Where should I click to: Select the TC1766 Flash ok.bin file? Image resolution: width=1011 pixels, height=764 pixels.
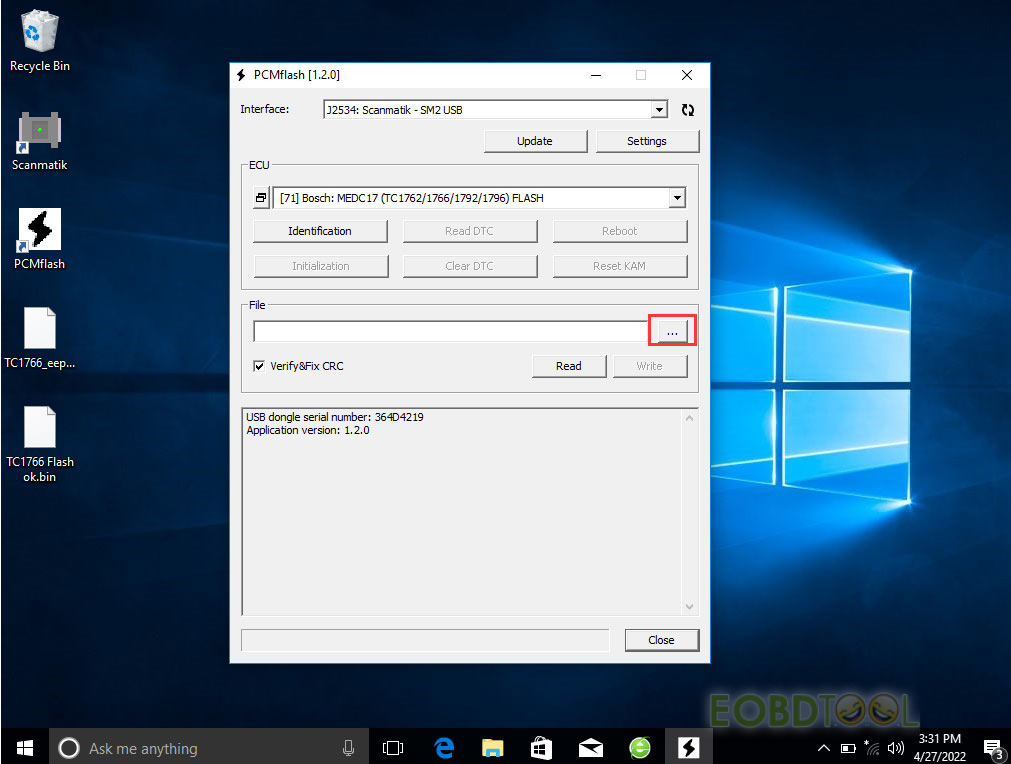[39, 428]
